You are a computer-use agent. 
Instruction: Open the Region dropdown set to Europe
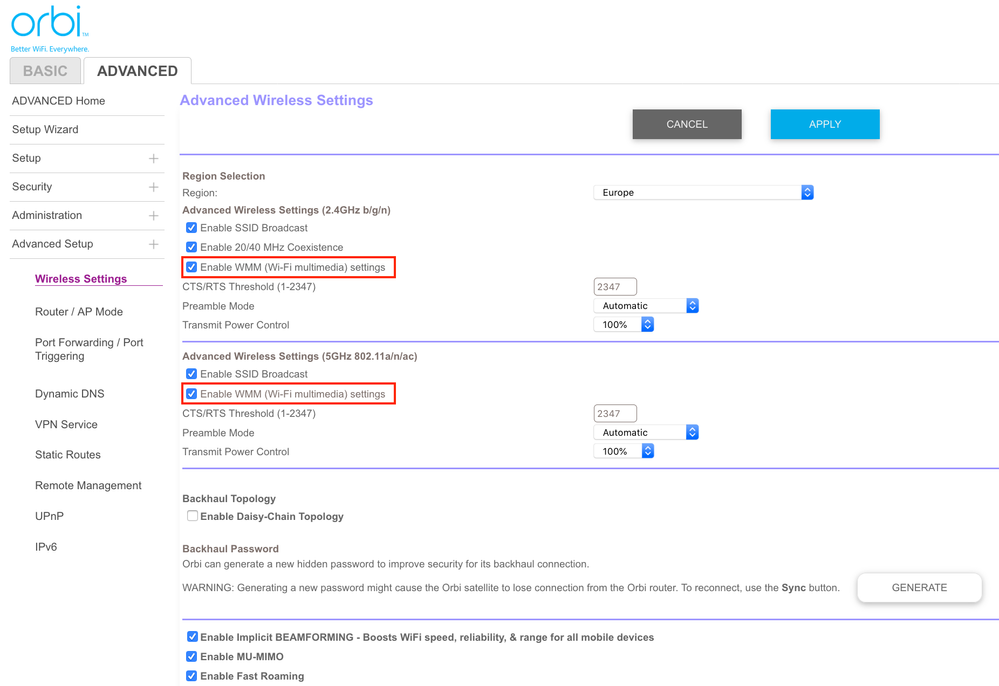tap(703, 193)
